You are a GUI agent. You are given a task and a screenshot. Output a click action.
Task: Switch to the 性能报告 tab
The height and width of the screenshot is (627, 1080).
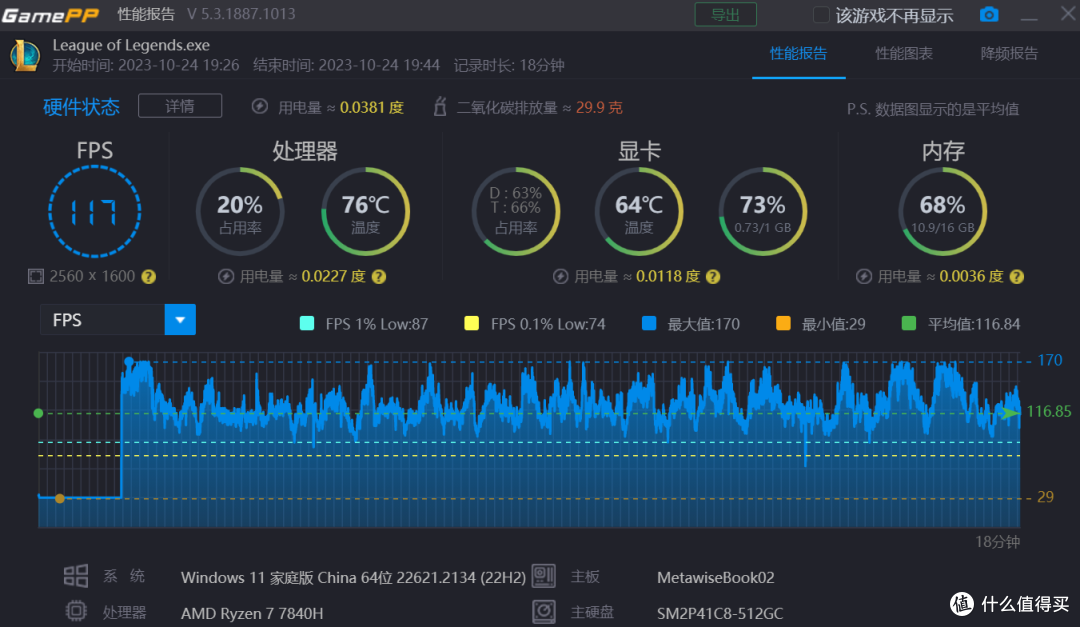pyautogui.click(x=798, y=54)
